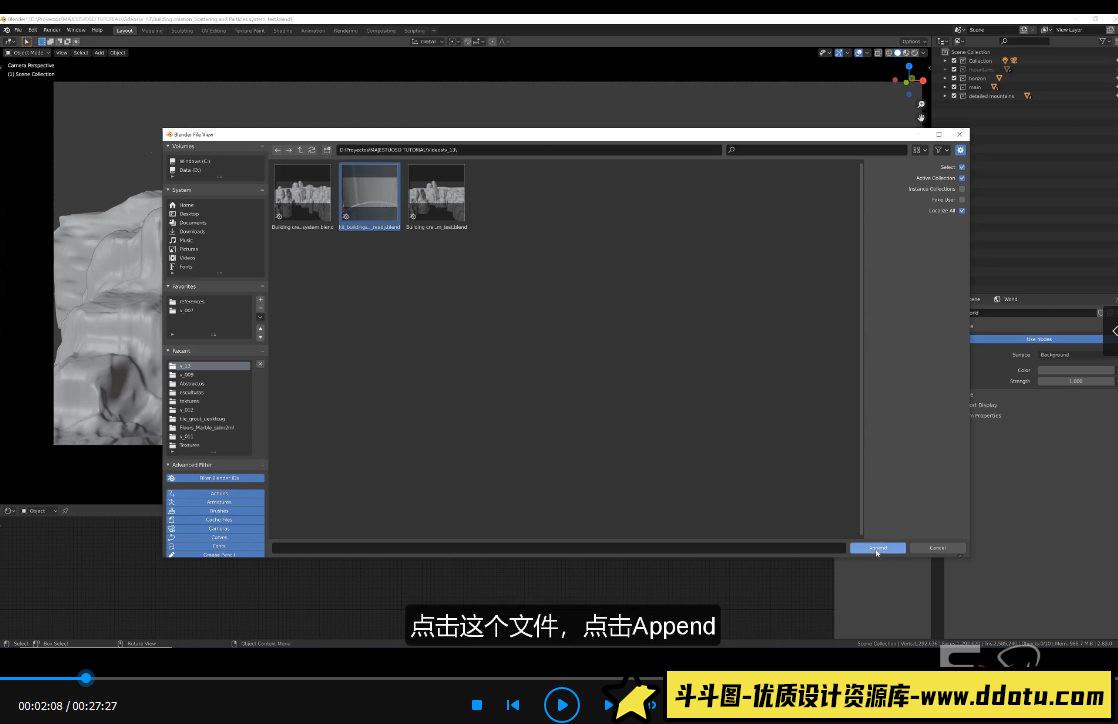
Task: Select the first Building system blend thumbnail
Action: 302,197
